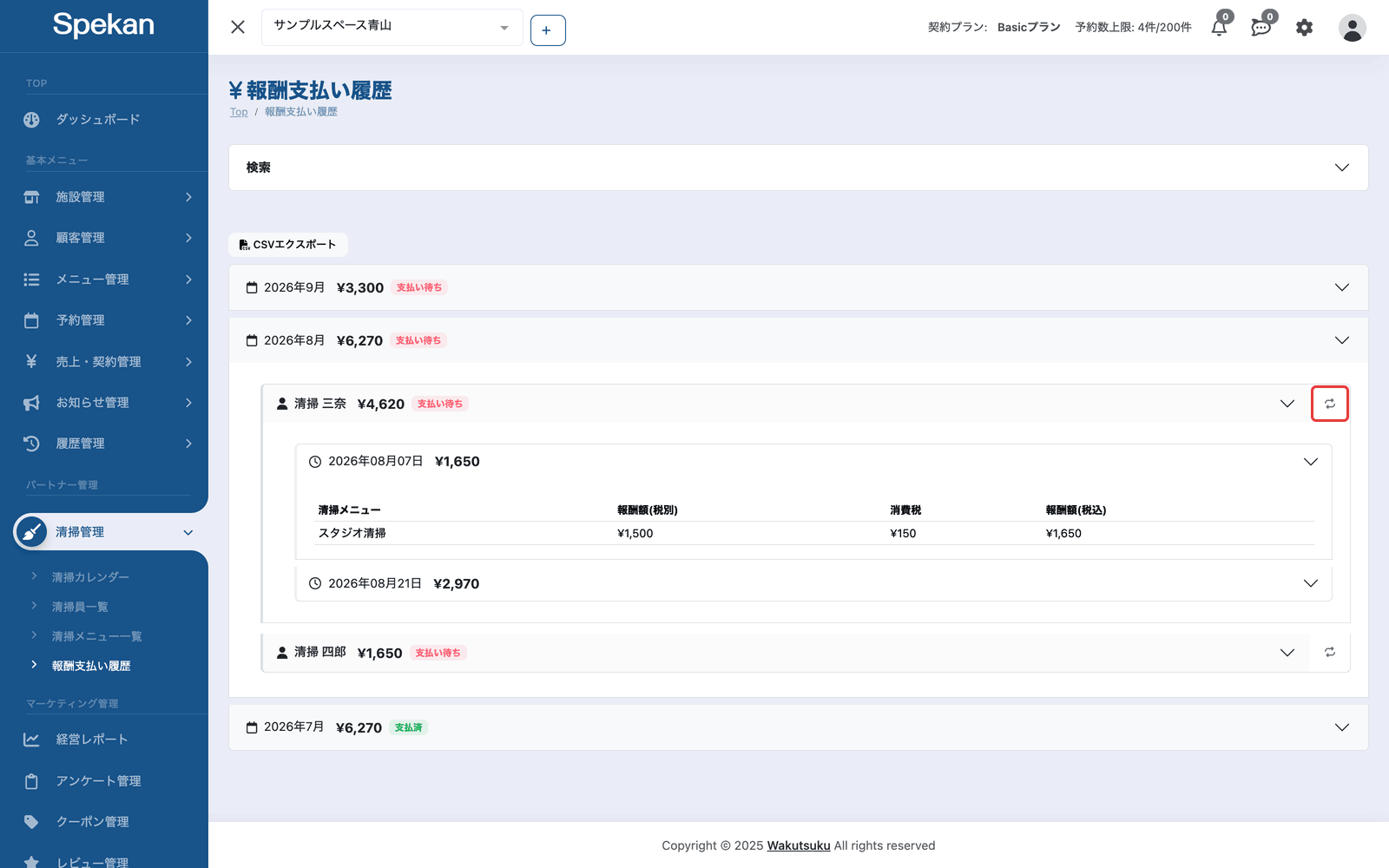
Task: Select 報酬支払い履歴 in the sidebar
Action: pyautogui.click(x=91, y=666)
